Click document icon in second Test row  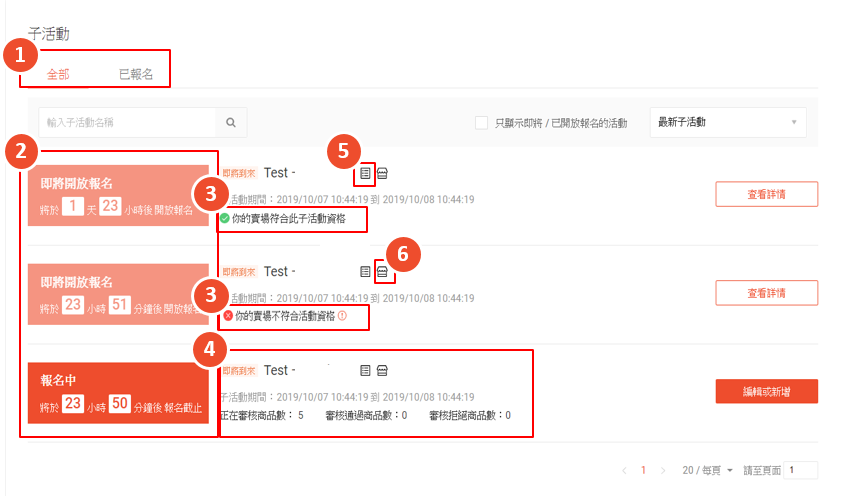(x=366, y=271)
